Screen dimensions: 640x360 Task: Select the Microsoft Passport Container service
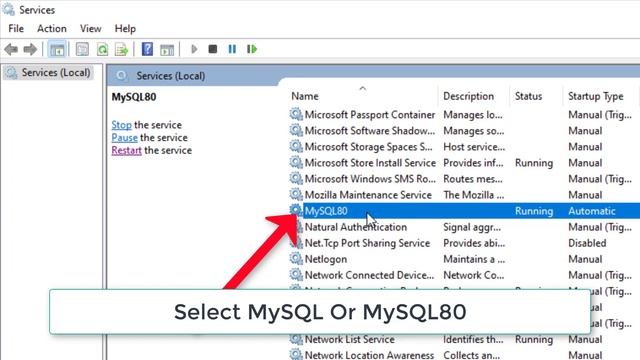coord(464,115)
